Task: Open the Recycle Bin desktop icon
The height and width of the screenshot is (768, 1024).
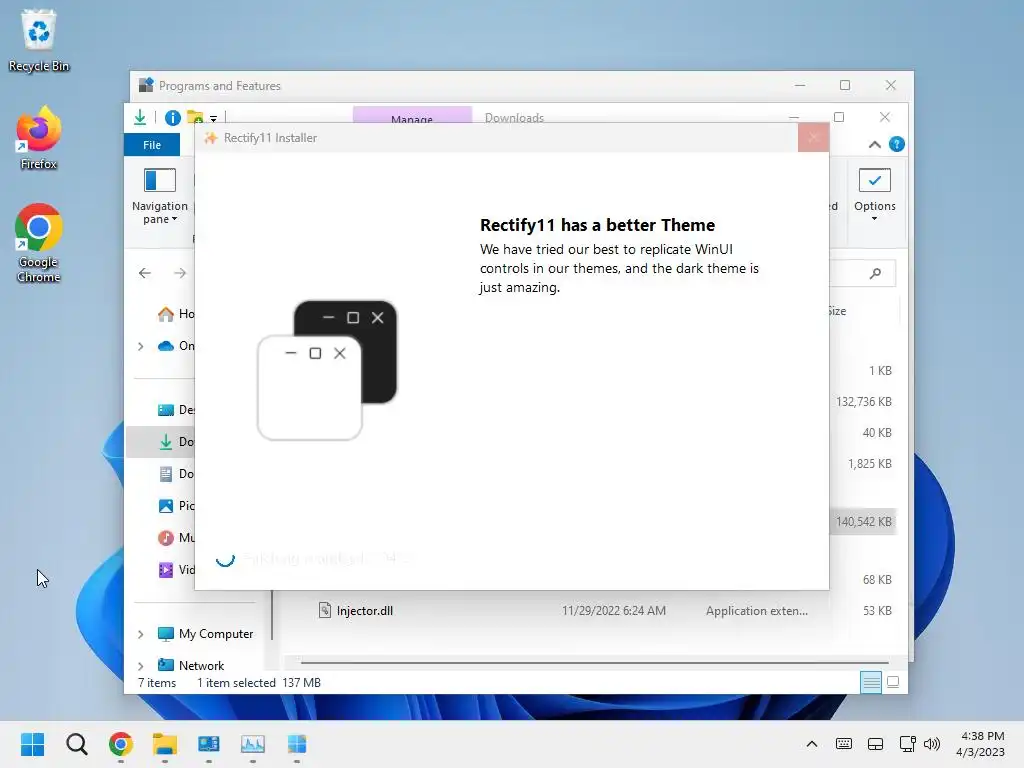Action: [39, 40]
